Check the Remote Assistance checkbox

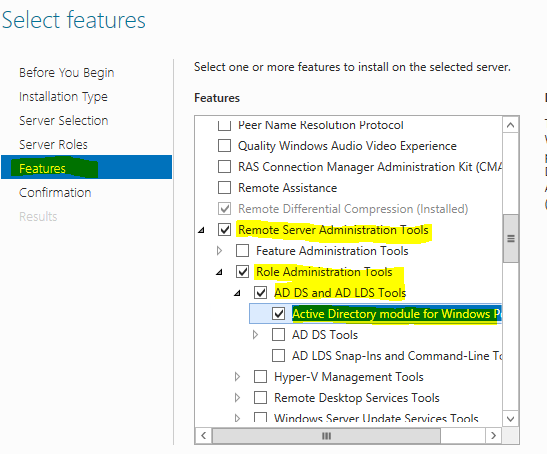click(x=224, y=188)
